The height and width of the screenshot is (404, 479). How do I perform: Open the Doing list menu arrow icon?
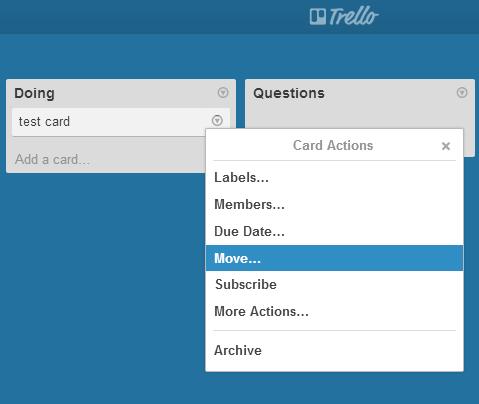click(x=223, y=92)
